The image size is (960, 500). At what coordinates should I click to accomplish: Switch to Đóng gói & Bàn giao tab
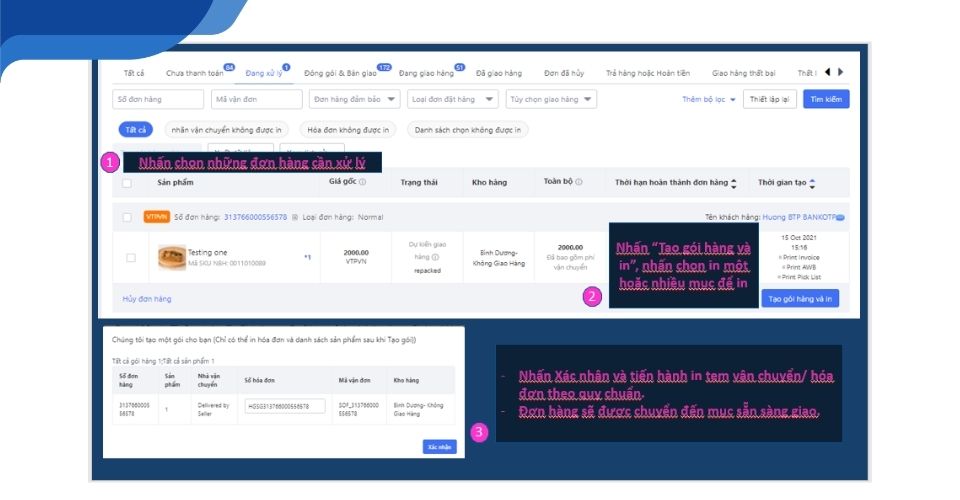click(340, 73)
